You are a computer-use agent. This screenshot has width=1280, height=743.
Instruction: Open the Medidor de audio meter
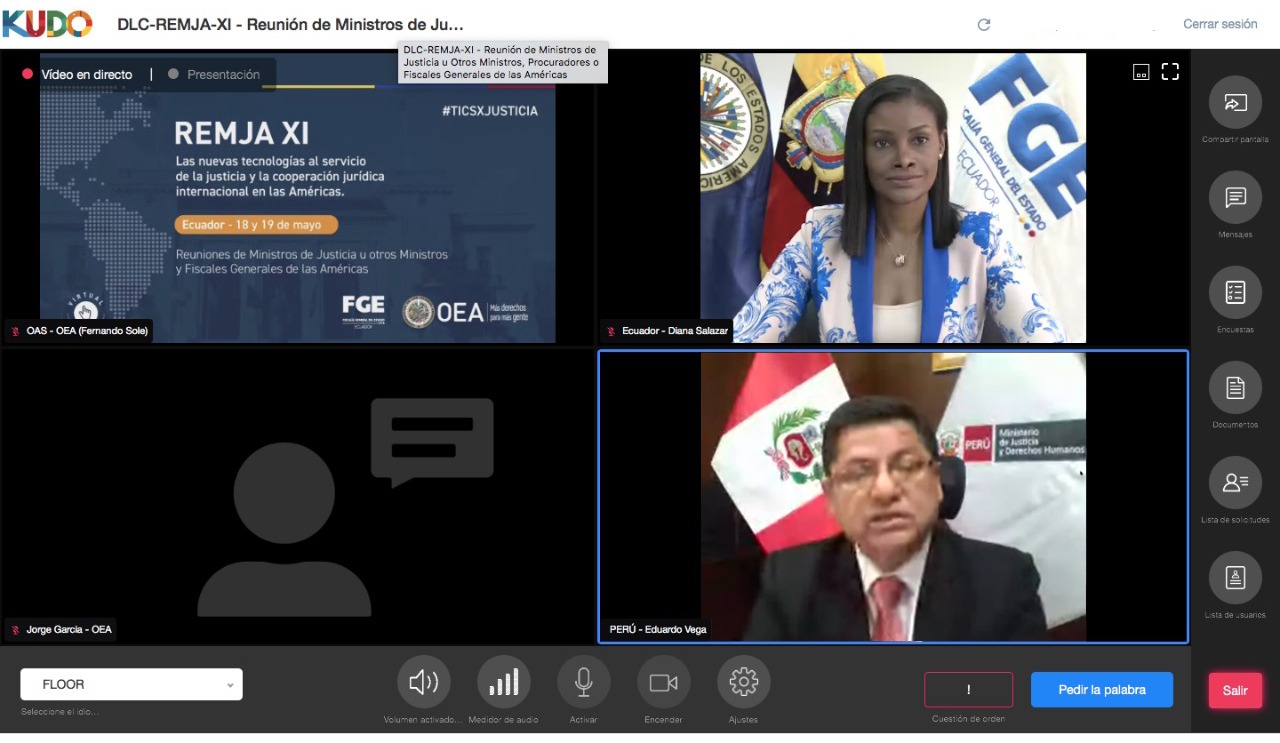pos(504,682)
